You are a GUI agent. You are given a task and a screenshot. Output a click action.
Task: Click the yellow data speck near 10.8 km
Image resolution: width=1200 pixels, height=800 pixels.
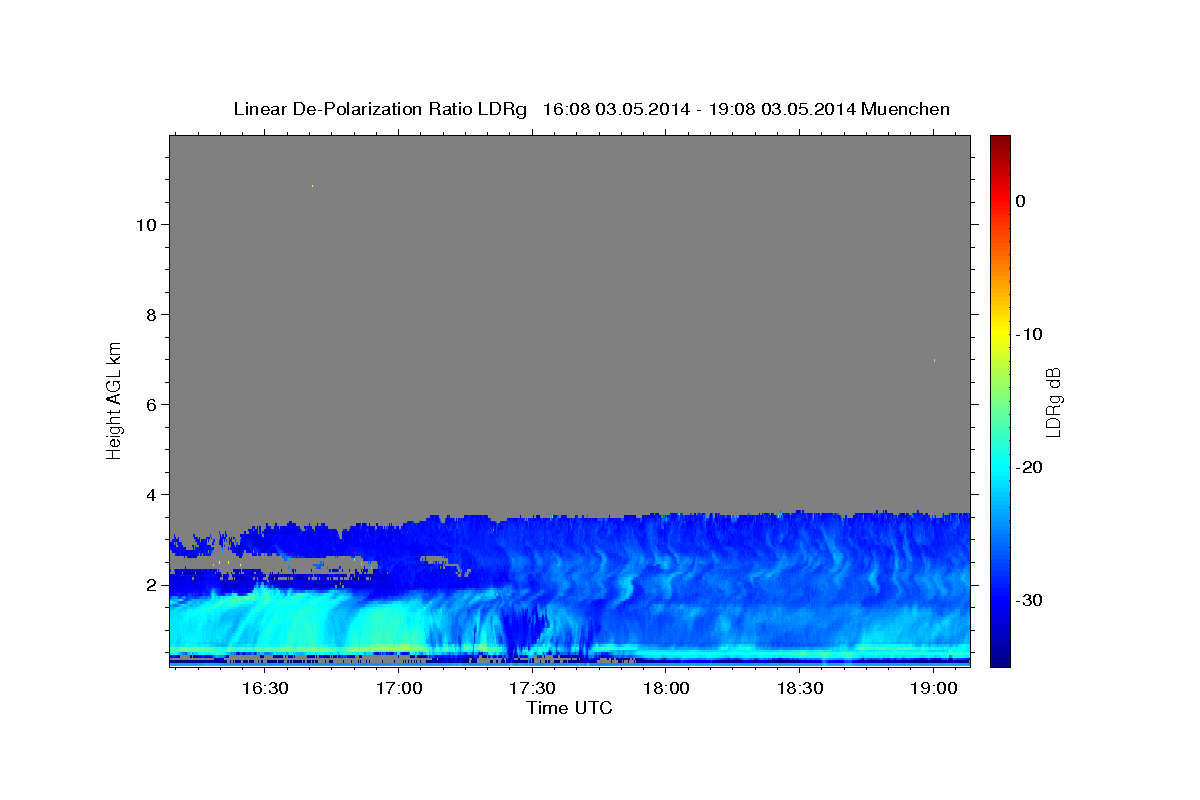[312, 186]
